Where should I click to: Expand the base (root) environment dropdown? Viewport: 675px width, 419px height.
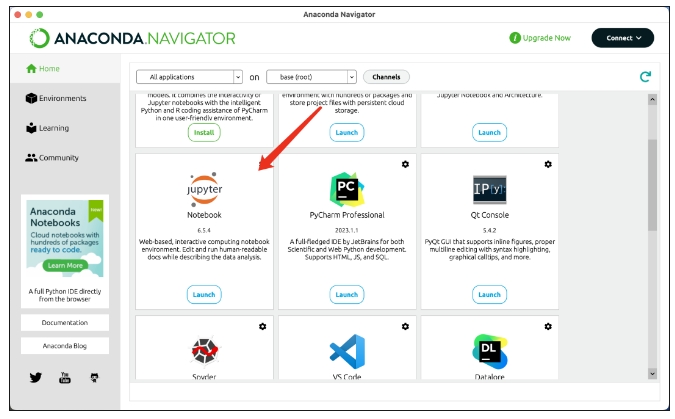311,77
